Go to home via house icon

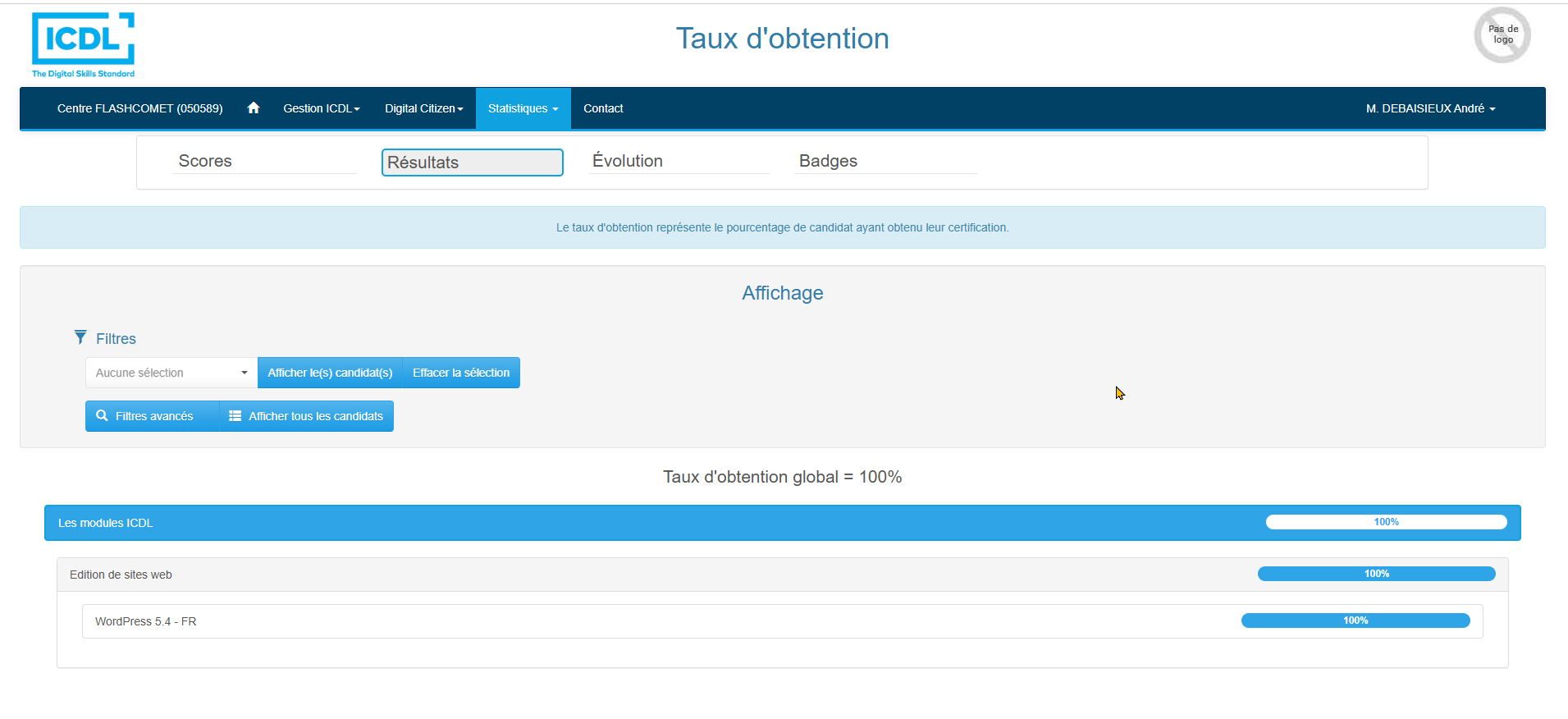pos(254,108)
